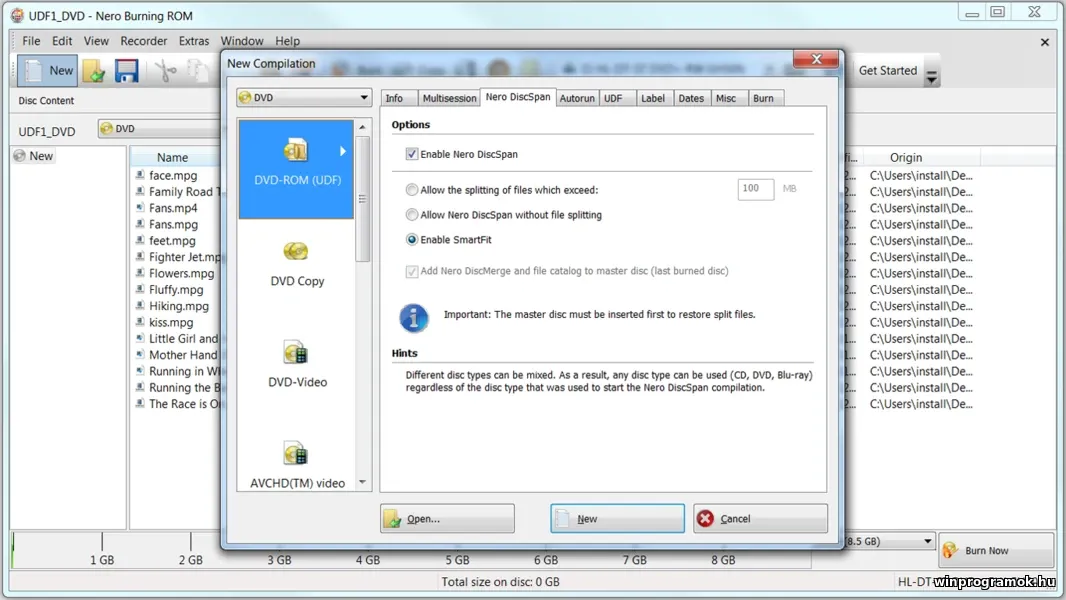Select the Enable SmartFit radio button
The image size is (1066, 600).
point(410,239)
